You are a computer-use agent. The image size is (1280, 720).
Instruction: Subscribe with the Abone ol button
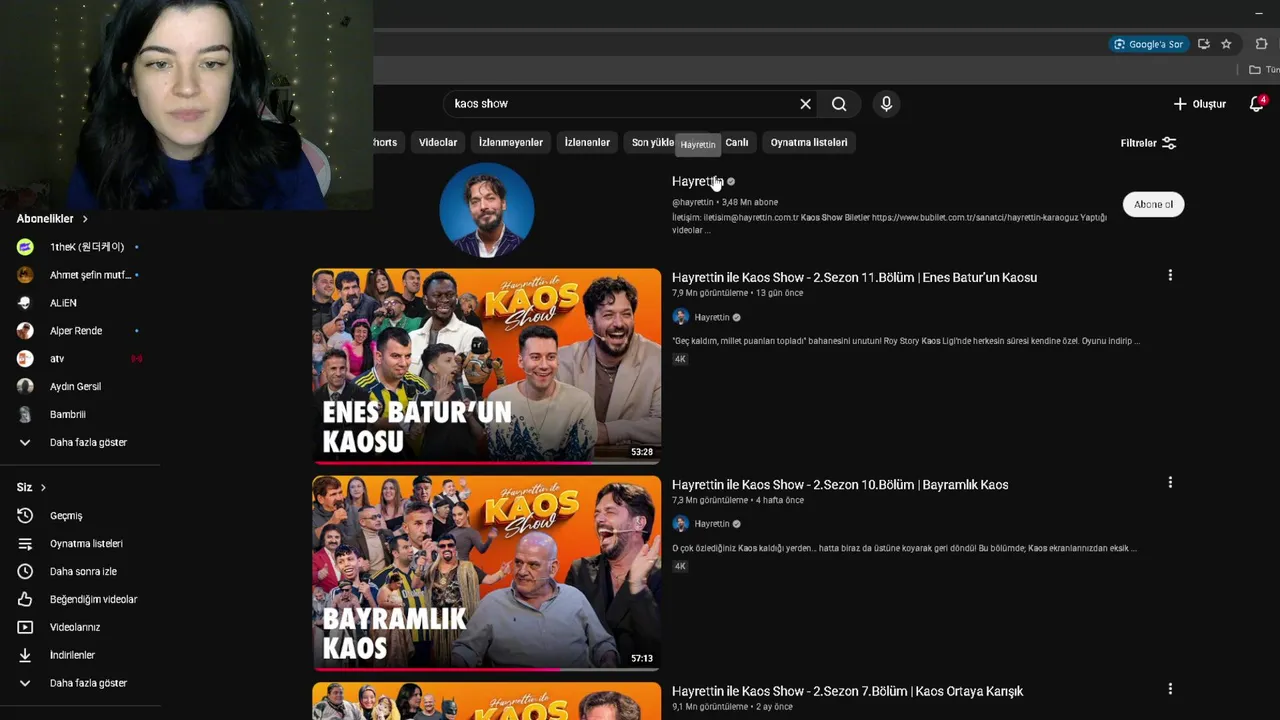pyautogui.click(x=1153, y=204)
